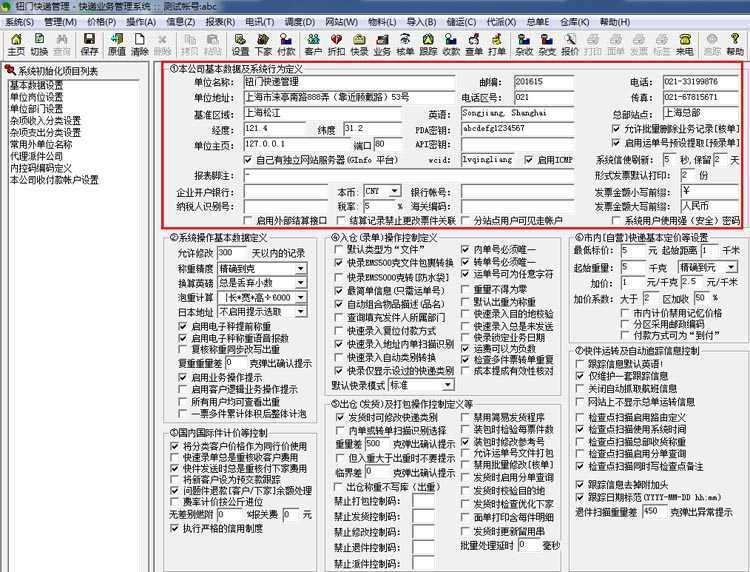This screenshot has width=750, height=572.
Task: Open the 网站(W) menu
Action: 341,22
